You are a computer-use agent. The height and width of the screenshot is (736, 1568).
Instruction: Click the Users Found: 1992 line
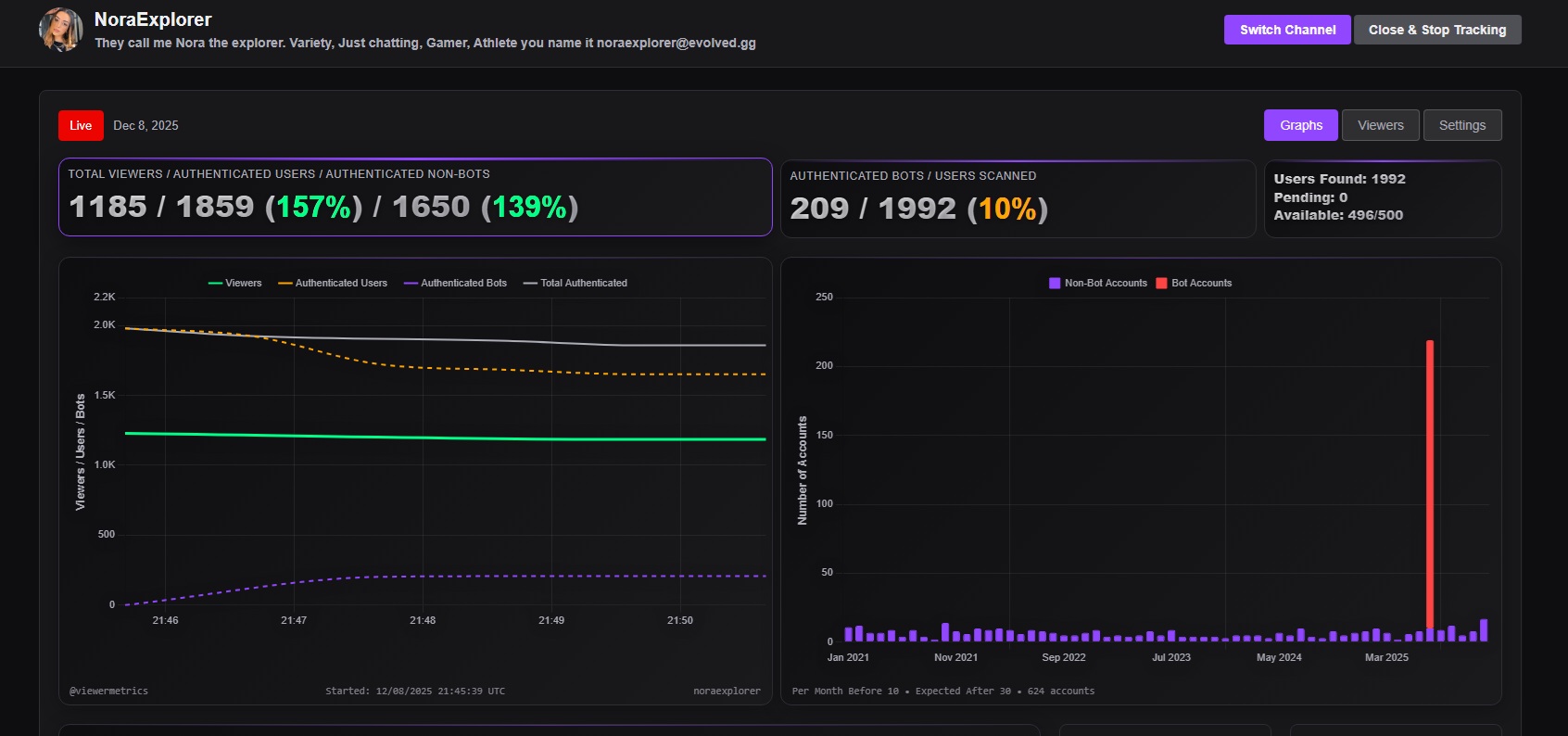(x=1339, y=179)
